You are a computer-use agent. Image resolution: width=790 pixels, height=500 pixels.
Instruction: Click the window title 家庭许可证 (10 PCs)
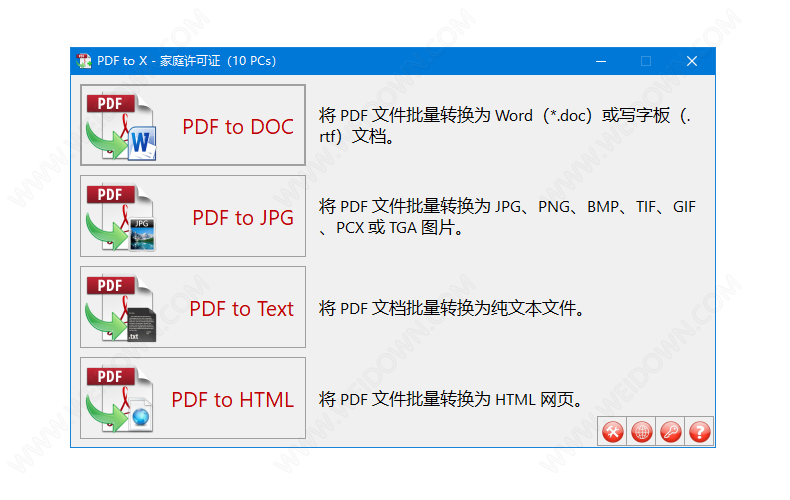[x=218, y=61]
